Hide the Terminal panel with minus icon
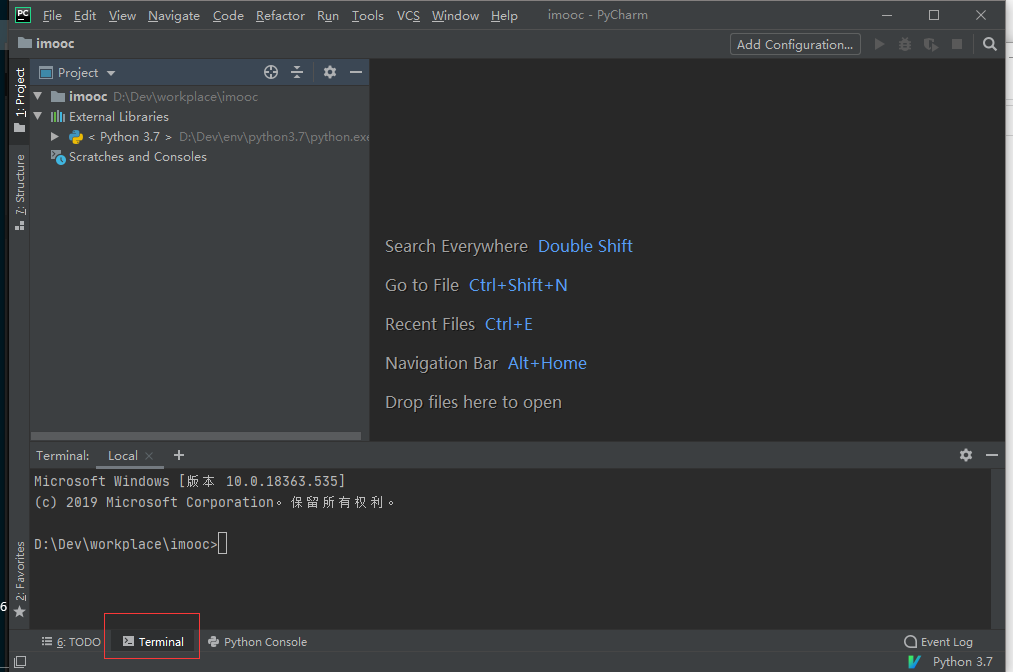This screenshot has height=672, width=1013. pyautogui.click(x=991, y=455)
